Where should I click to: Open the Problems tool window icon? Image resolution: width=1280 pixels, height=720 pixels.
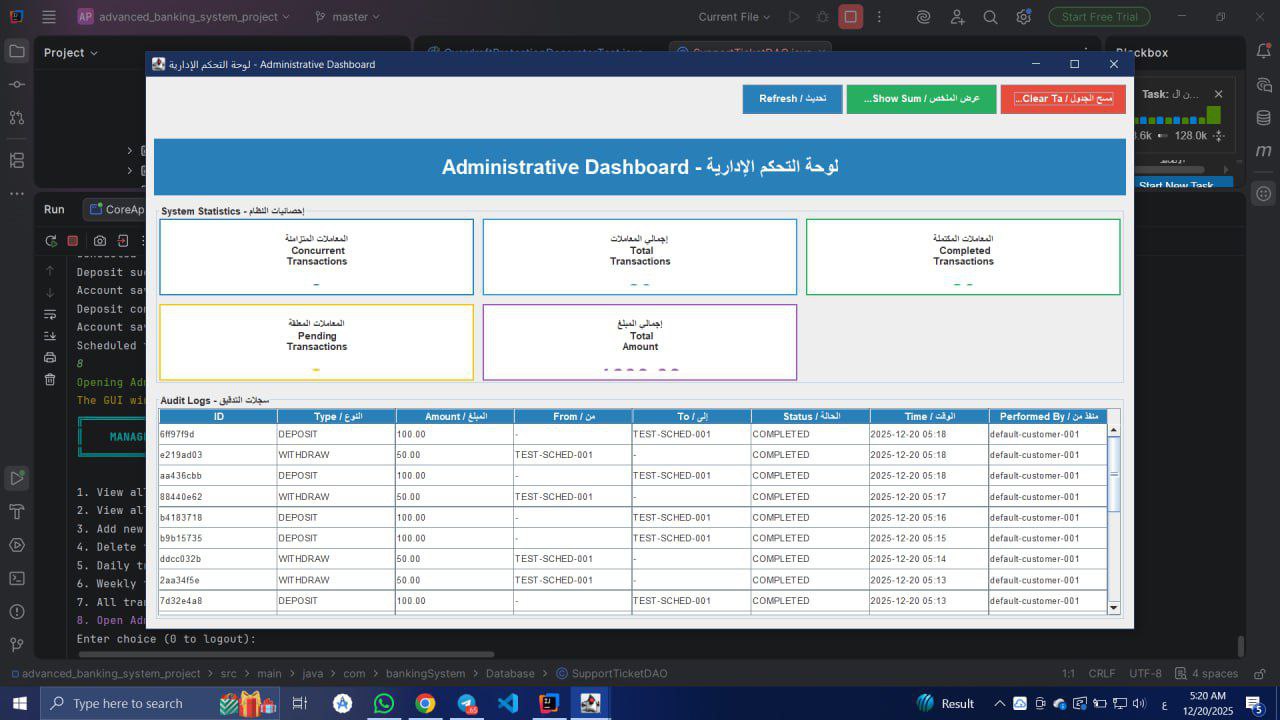[17, 612]
